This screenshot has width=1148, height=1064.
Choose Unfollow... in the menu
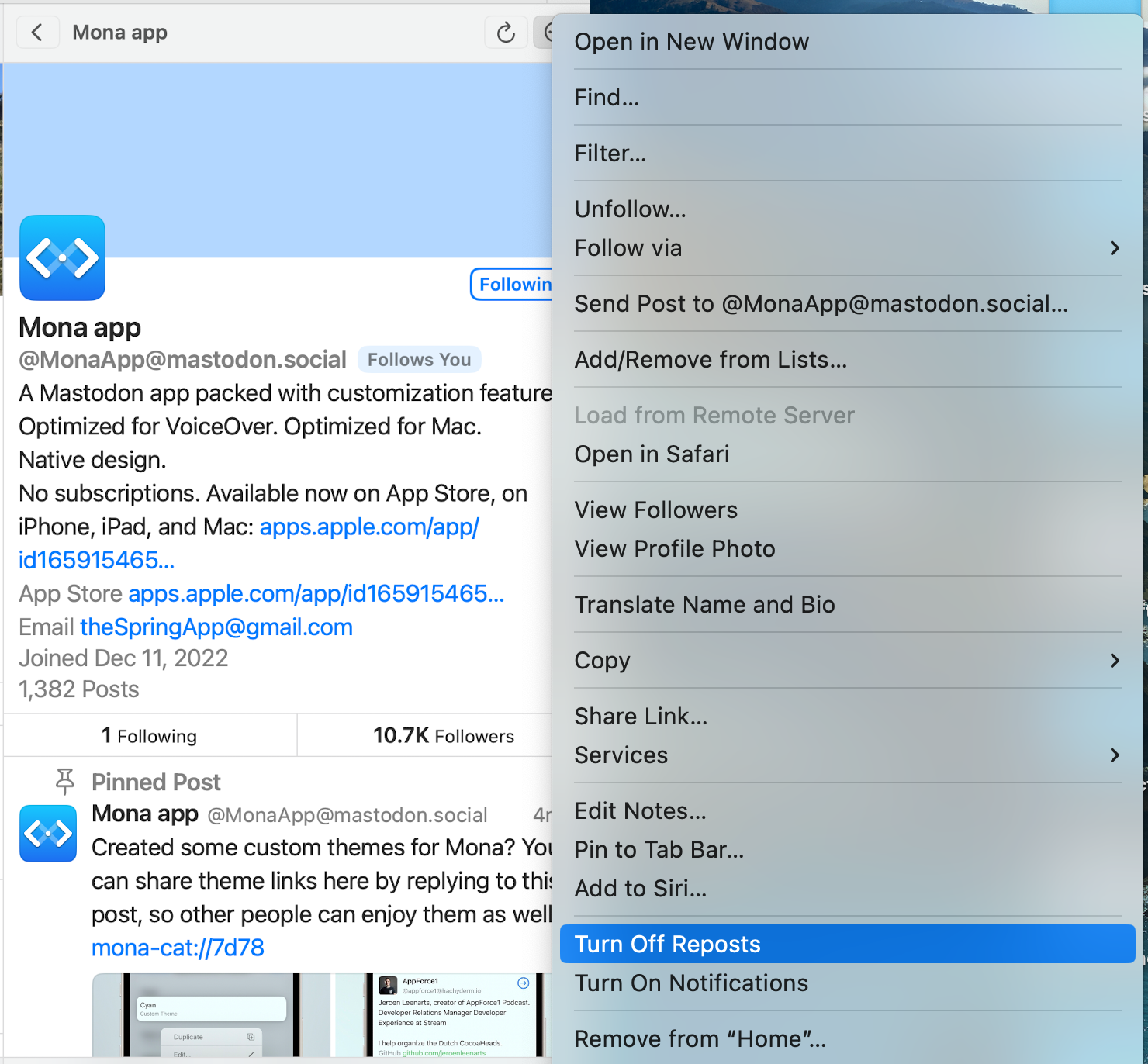pyautogui.click(x=848, y=209)
